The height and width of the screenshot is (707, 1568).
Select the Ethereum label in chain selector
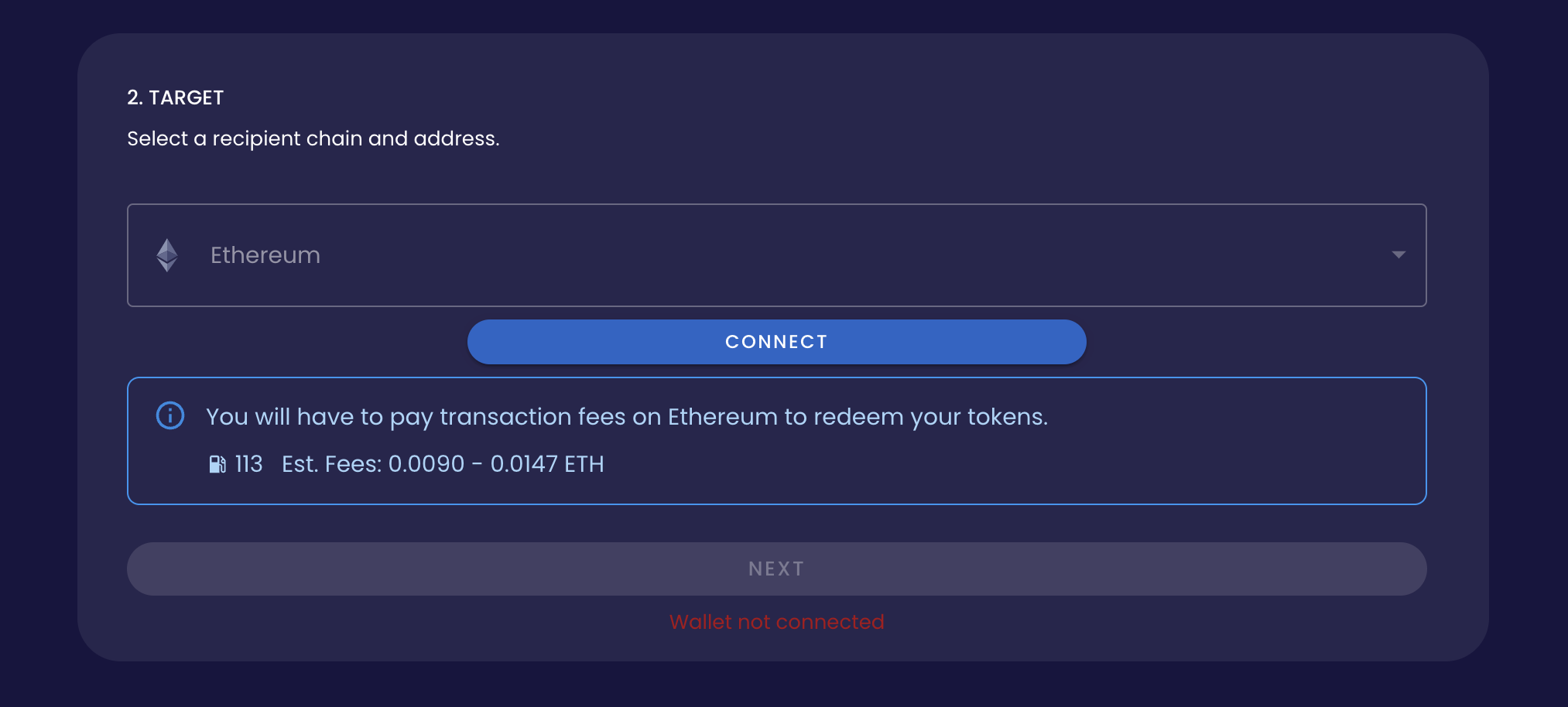click(265, 255)
